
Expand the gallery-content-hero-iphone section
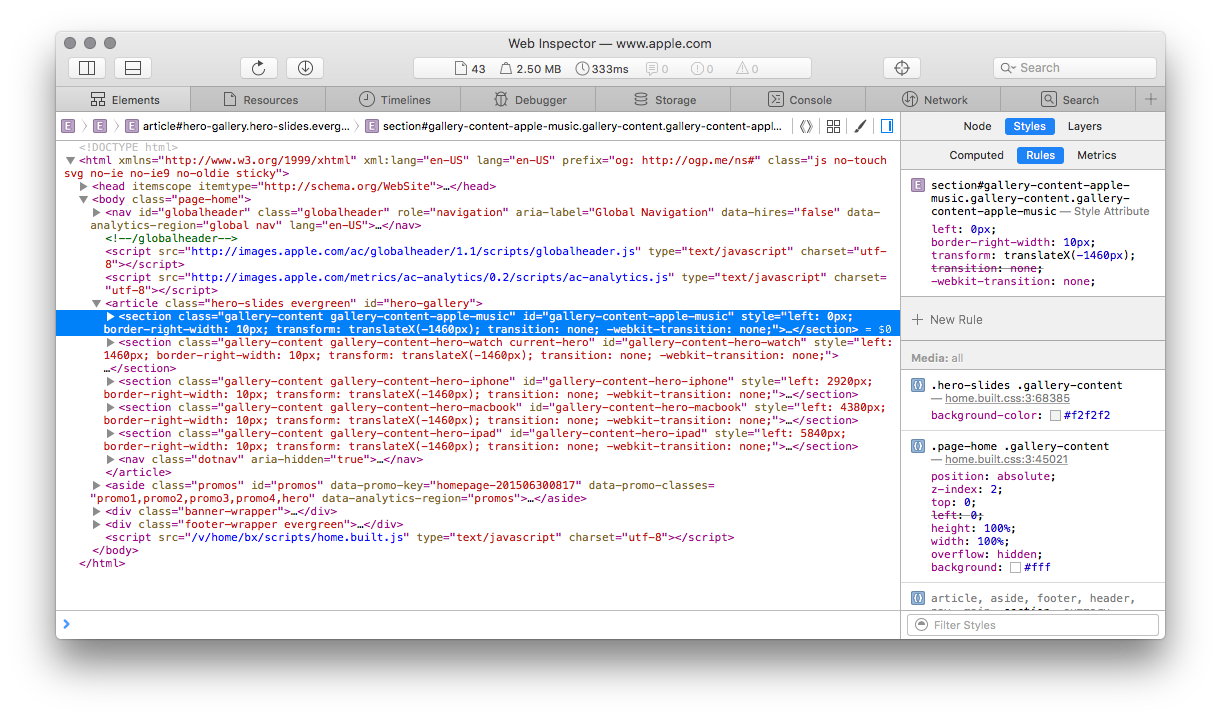pos(110,381)
